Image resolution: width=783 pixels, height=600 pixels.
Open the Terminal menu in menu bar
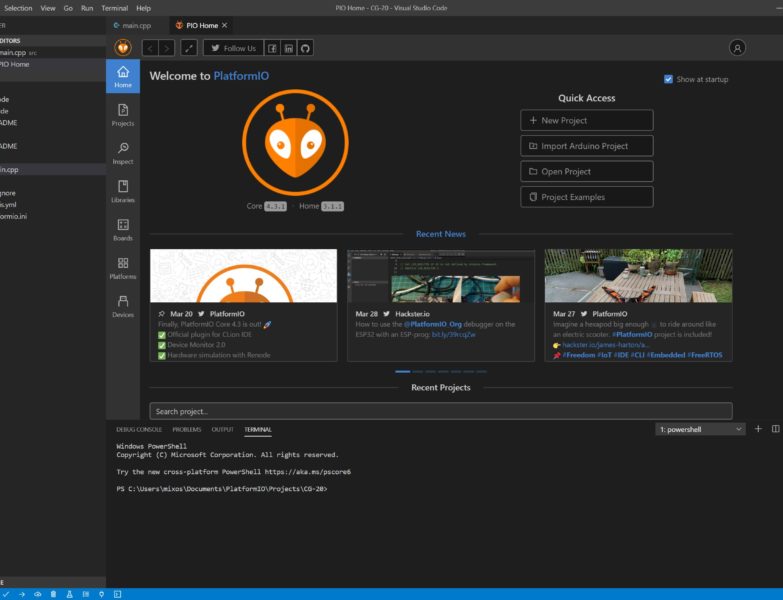tap(114, 7)
